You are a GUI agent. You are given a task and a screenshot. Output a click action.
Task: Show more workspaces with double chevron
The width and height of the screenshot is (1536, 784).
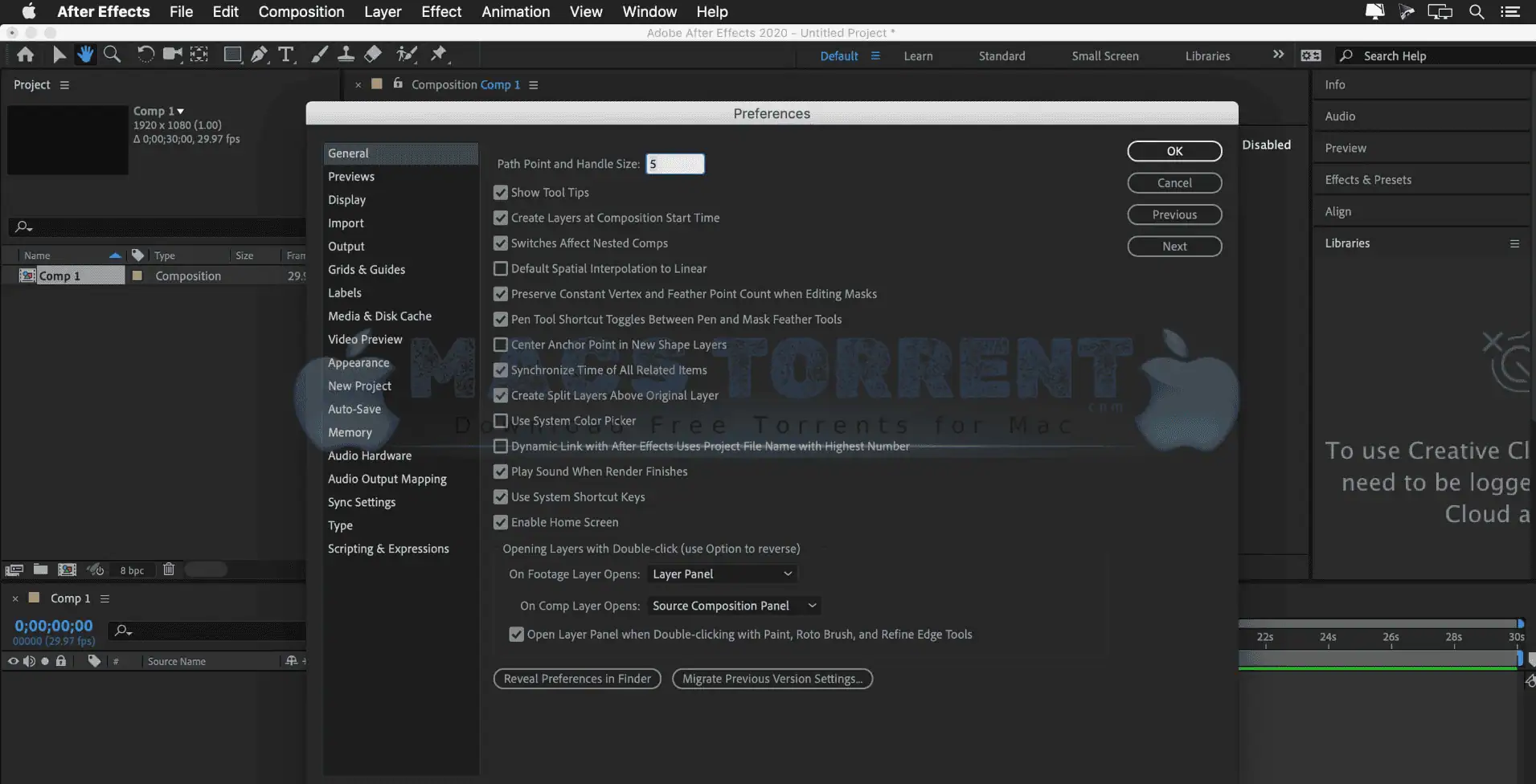coord(1278,55)
